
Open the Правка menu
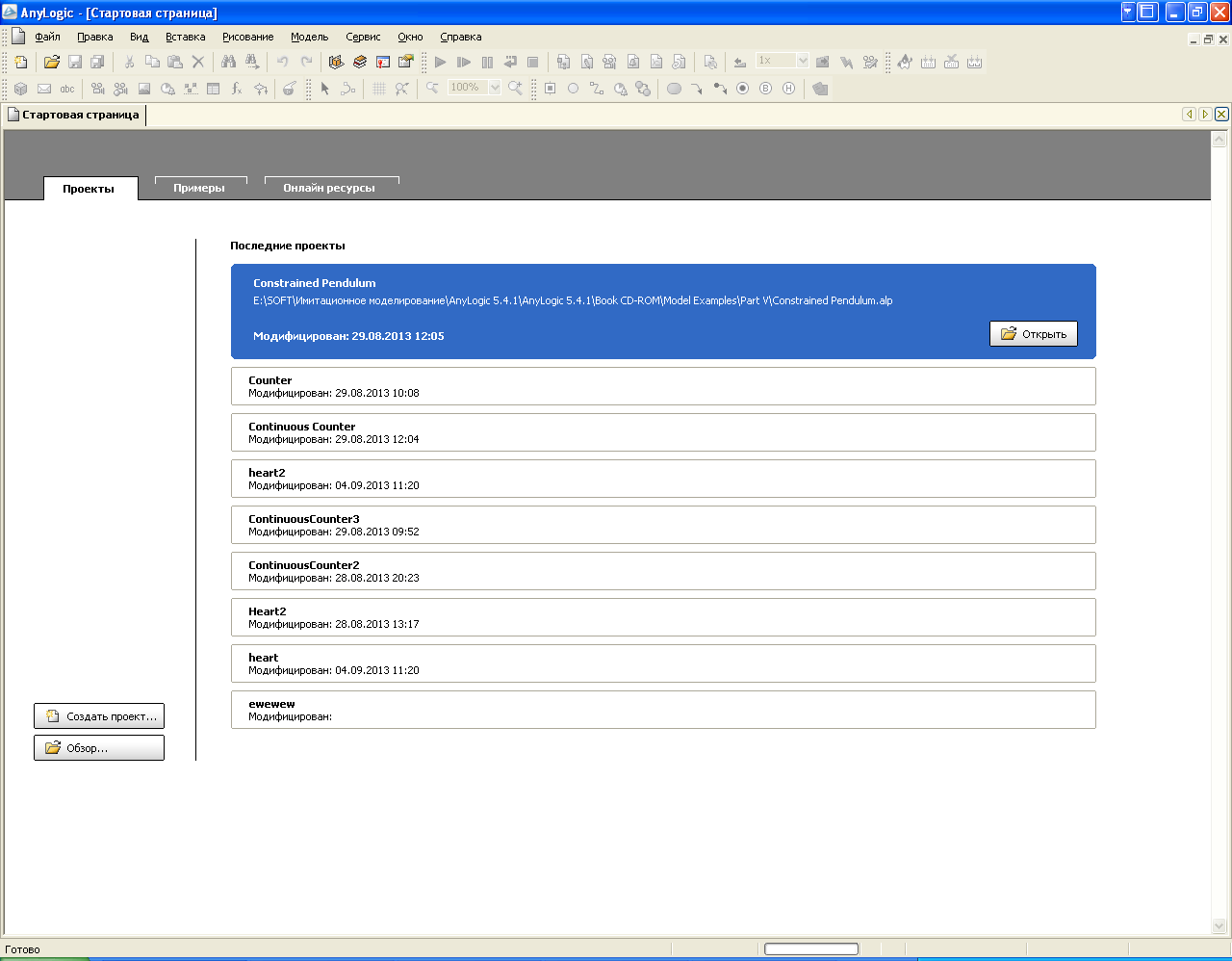(x=95, y=37)
